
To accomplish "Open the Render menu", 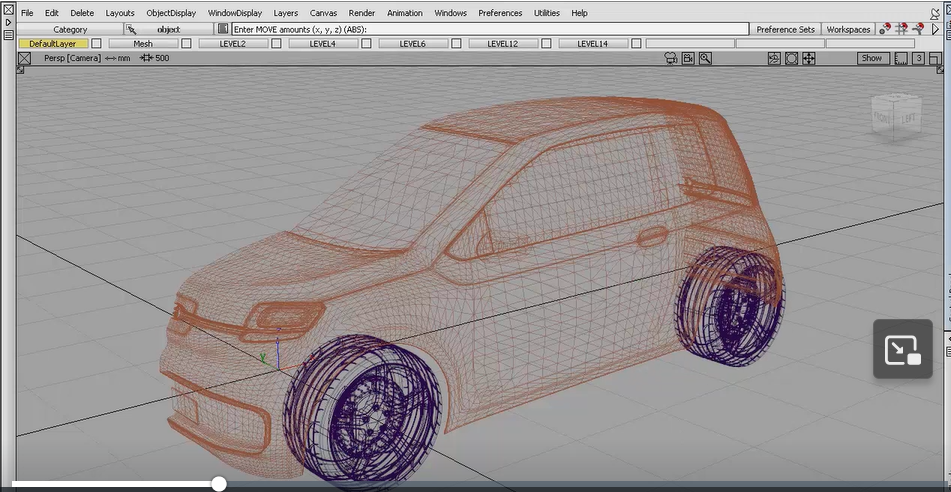I will (x=362, y=13).
